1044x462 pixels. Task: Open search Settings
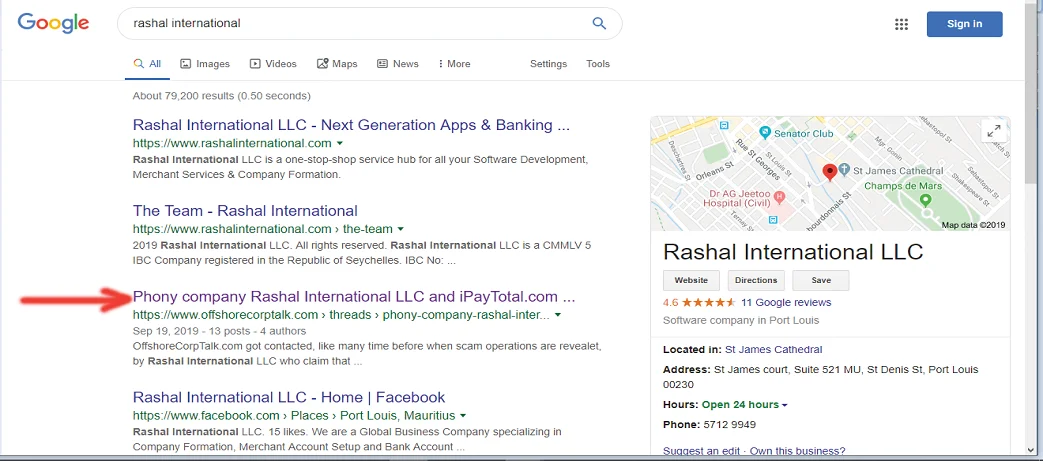click(549, 64)
